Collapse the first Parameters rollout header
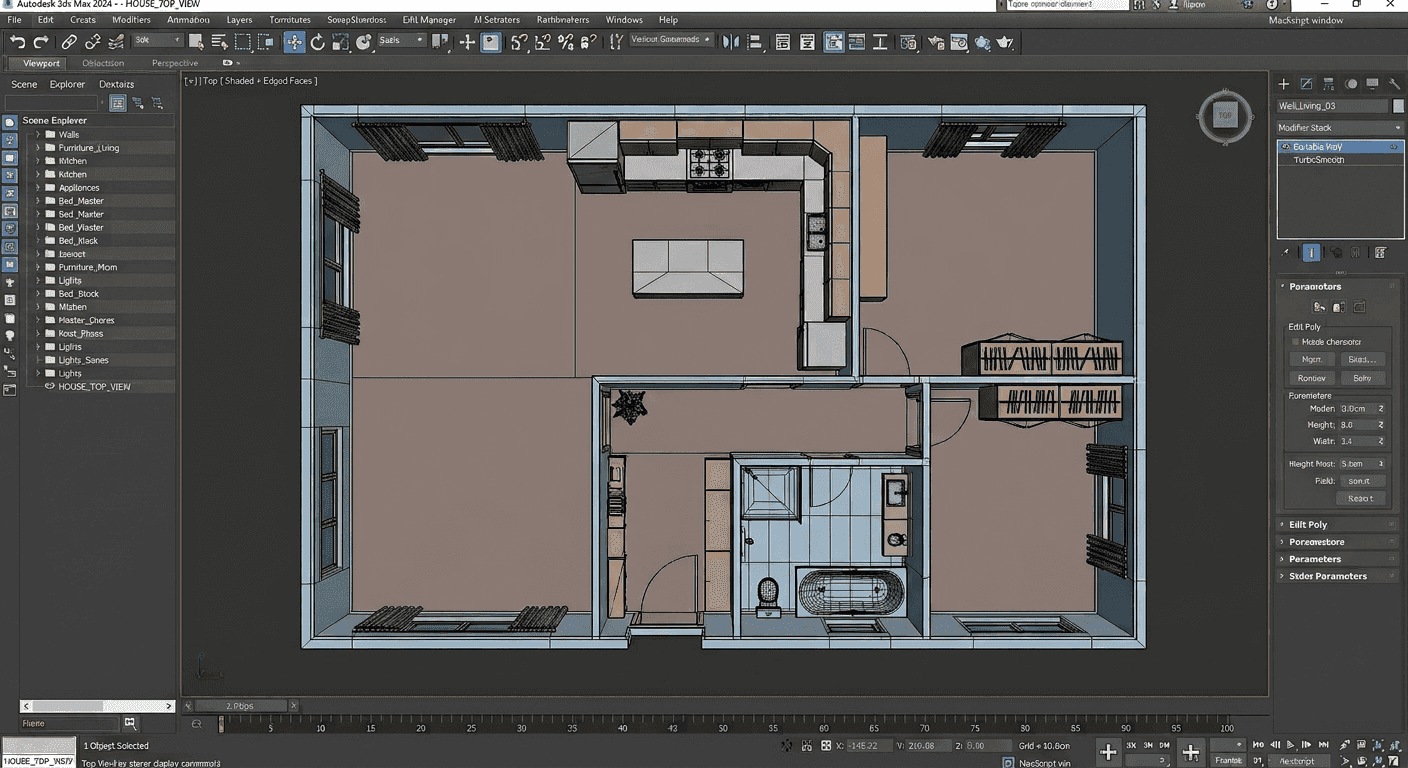Screen dimensions: 1408x768 (1336, 286)
